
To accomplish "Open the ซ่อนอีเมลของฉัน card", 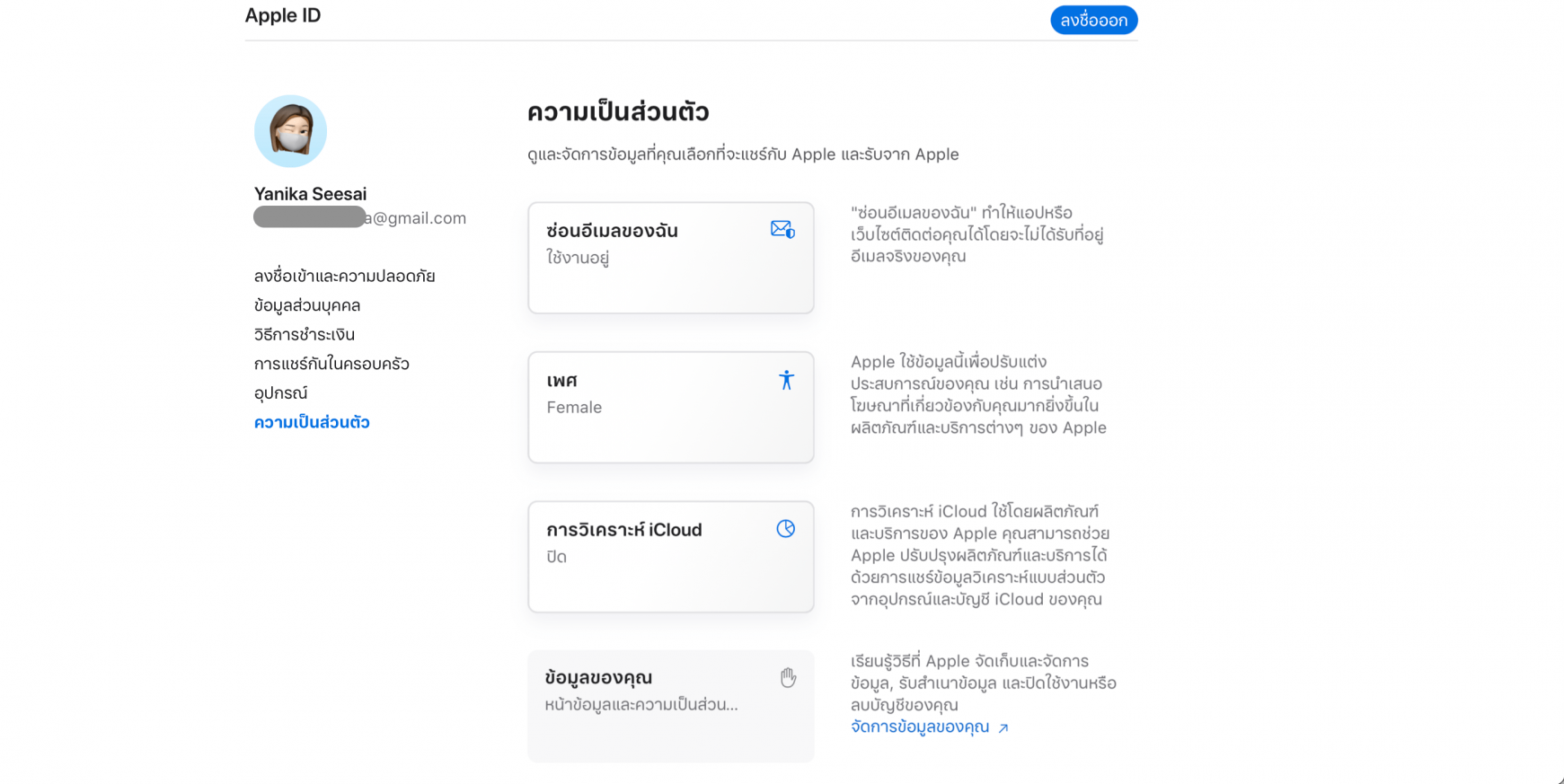I will click(670, 258).
